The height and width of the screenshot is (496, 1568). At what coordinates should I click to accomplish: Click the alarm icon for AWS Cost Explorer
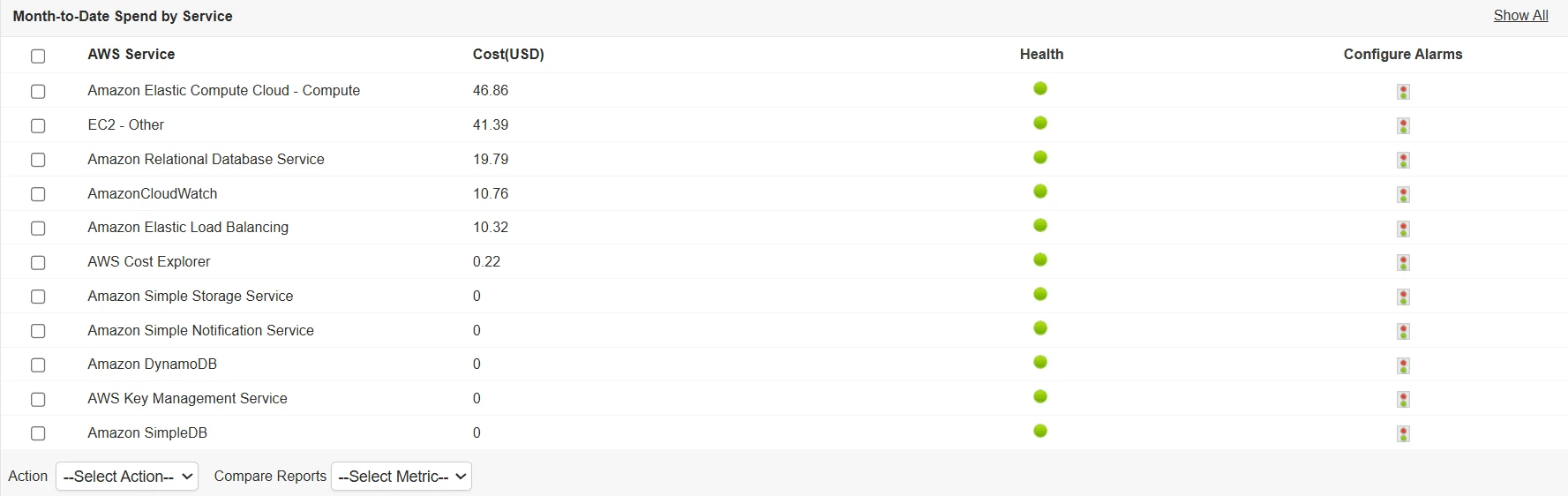tap(1403, 263)
